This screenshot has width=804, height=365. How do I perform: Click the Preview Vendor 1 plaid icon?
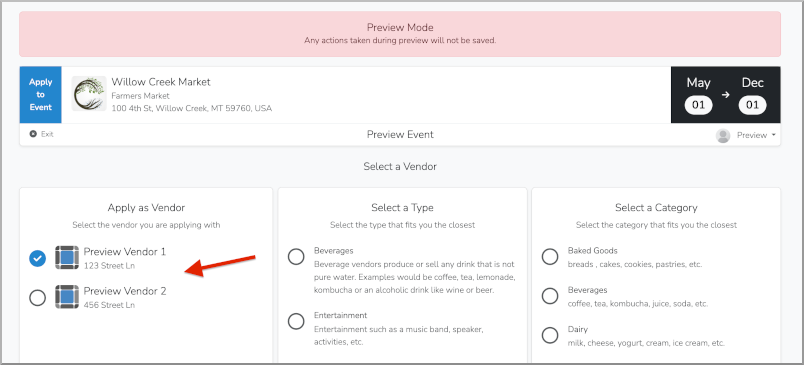click(67, 258)
